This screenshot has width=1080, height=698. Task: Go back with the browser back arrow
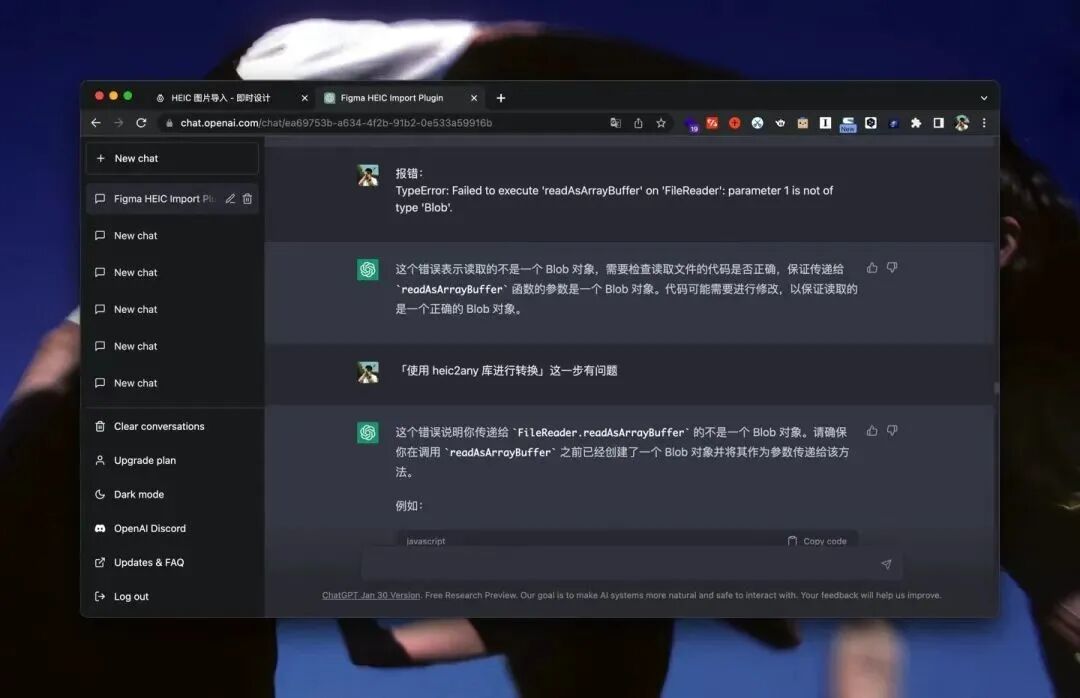(x=96, y=123)
